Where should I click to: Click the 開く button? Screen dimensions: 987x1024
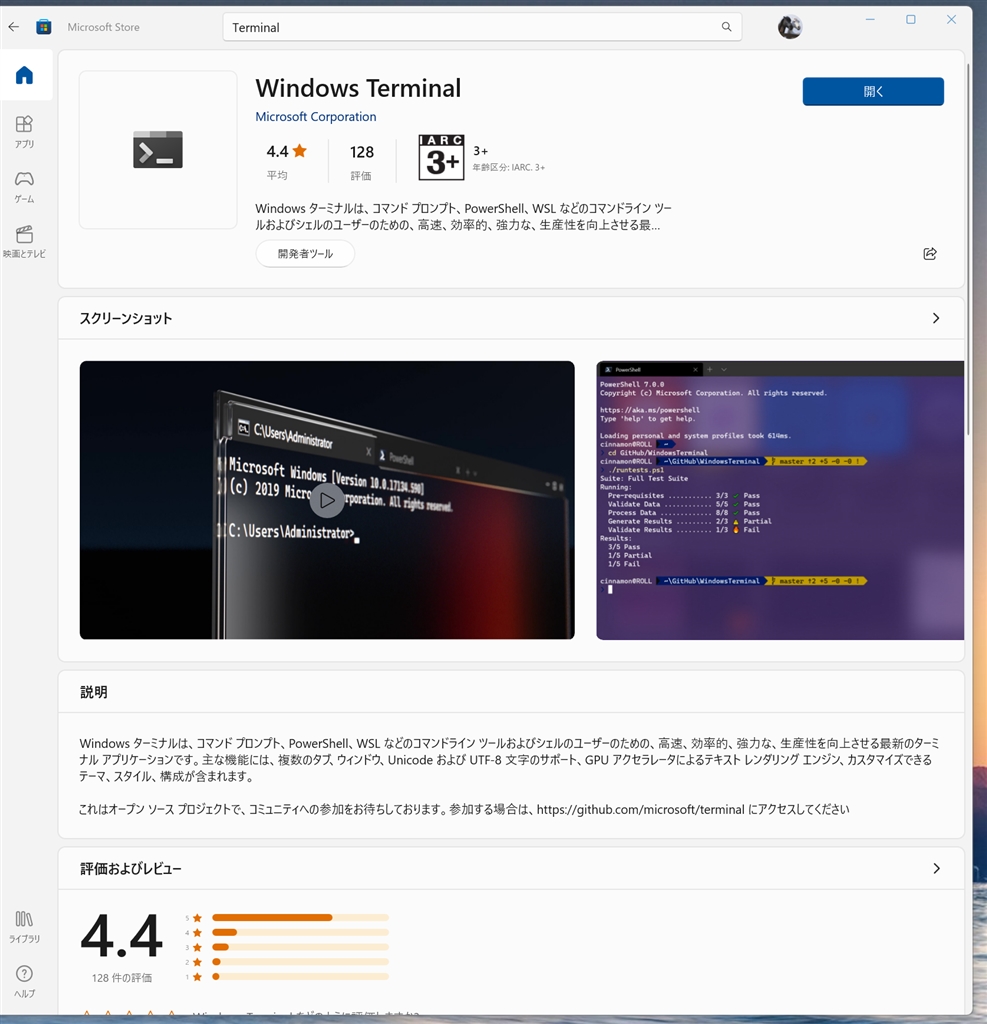point(873,91)
